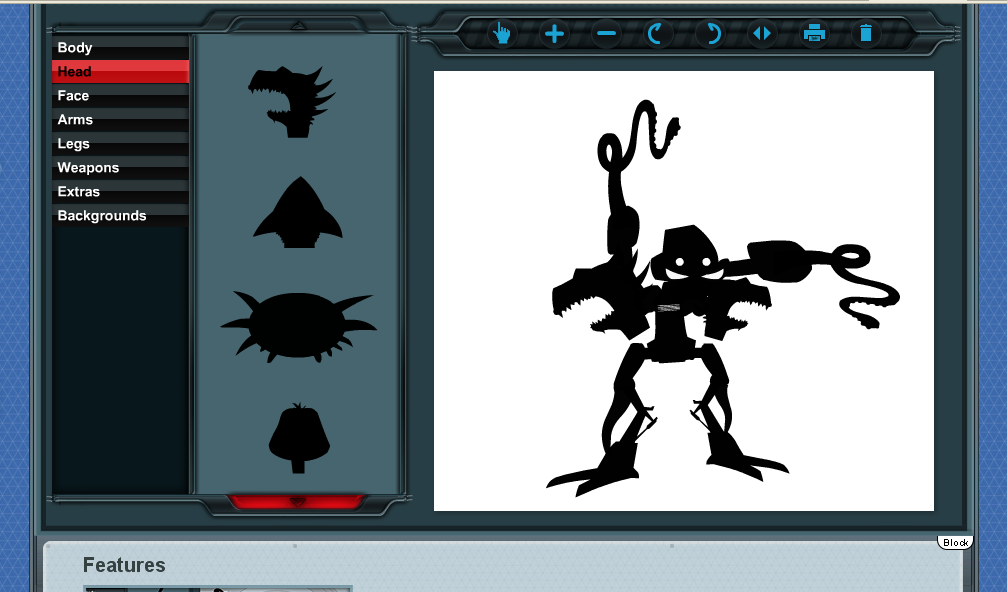The width and height of the screenshot is (1007, 592).
Task: Open the Face category
Action: [120, 96]
